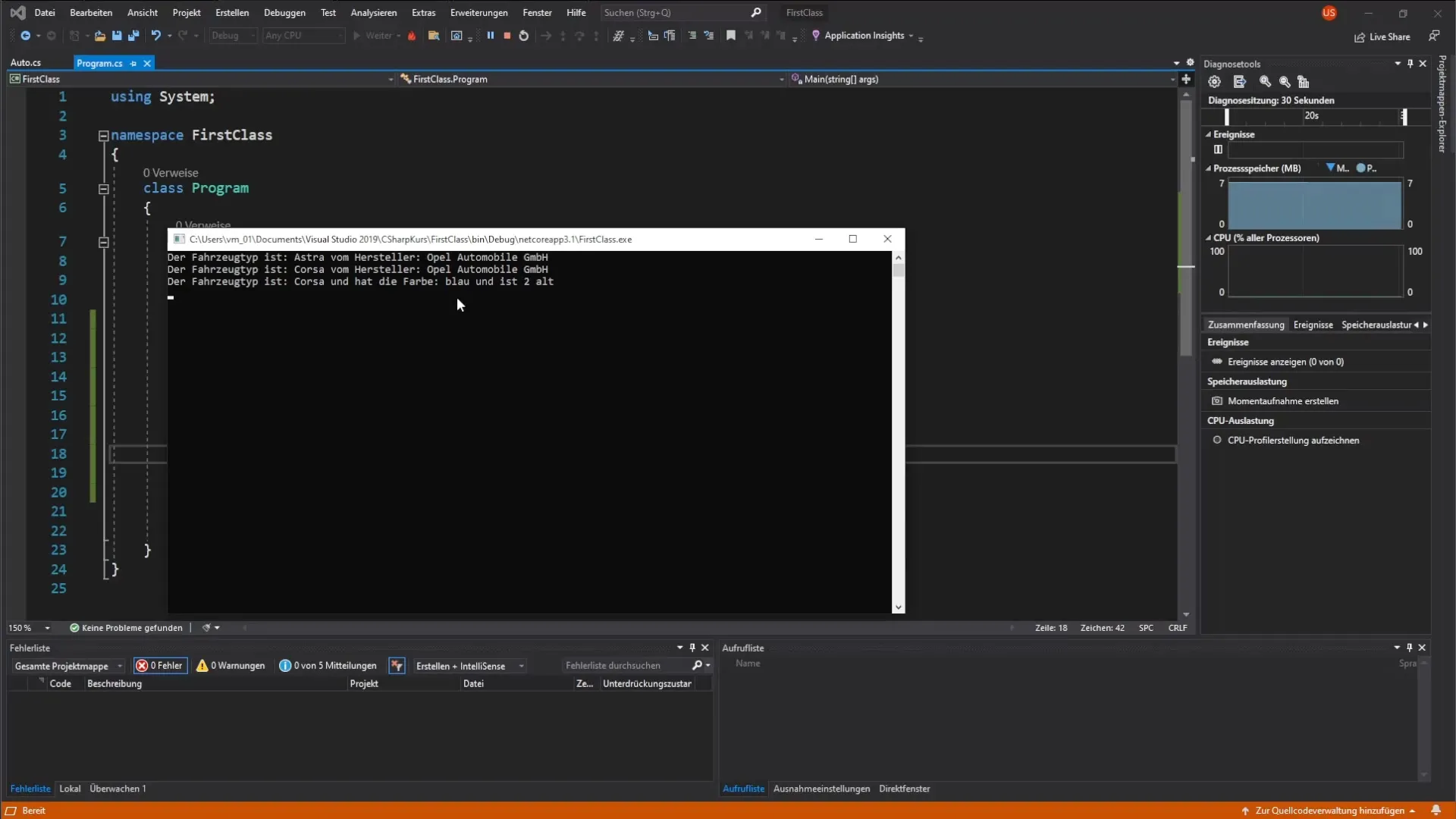Open the Erstellen + IntelliSense dropdown
The height and width of the screenshot is (819, 1456).
469,666
